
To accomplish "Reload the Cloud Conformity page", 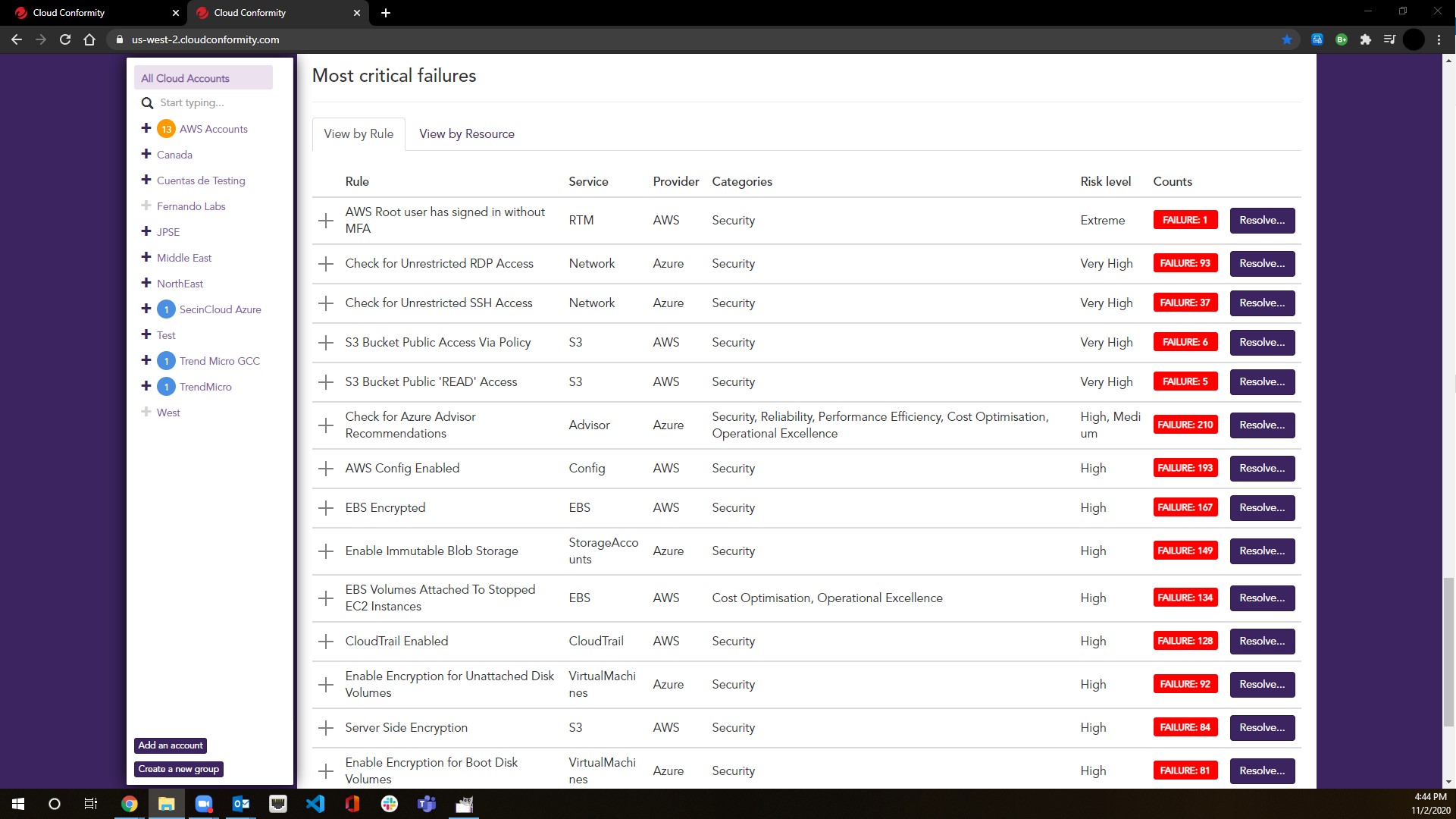I will pos(65,39).
